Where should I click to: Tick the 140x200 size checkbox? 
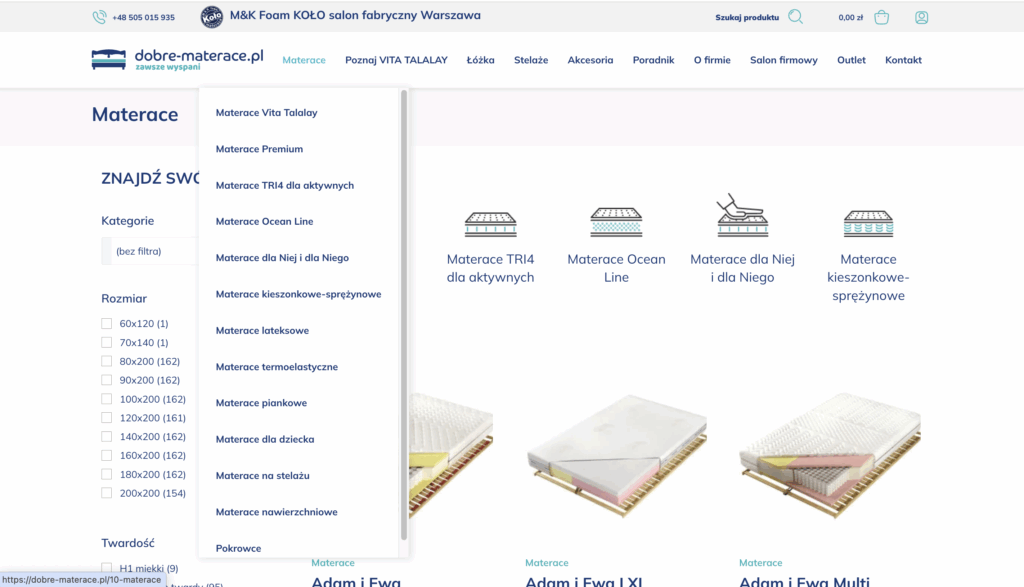[x=107, y=437]
